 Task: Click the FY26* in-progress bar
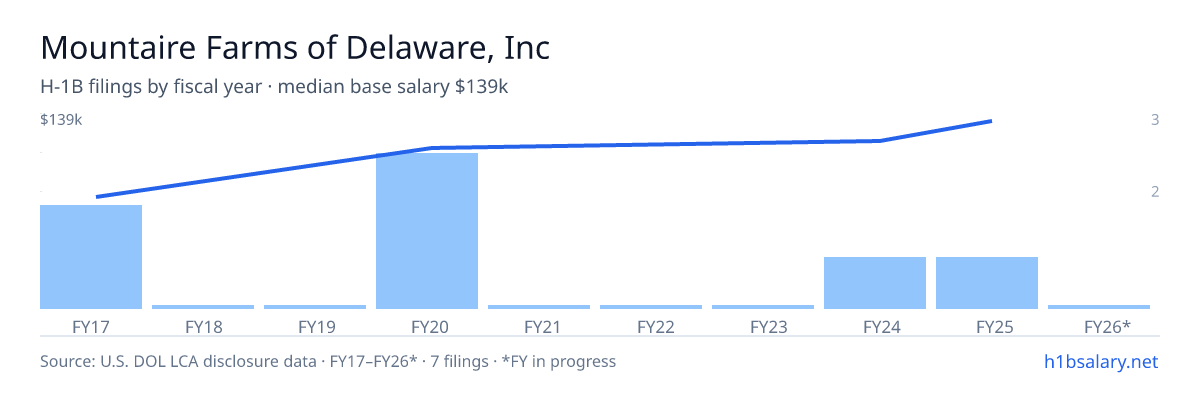[x=1099, y=307]
